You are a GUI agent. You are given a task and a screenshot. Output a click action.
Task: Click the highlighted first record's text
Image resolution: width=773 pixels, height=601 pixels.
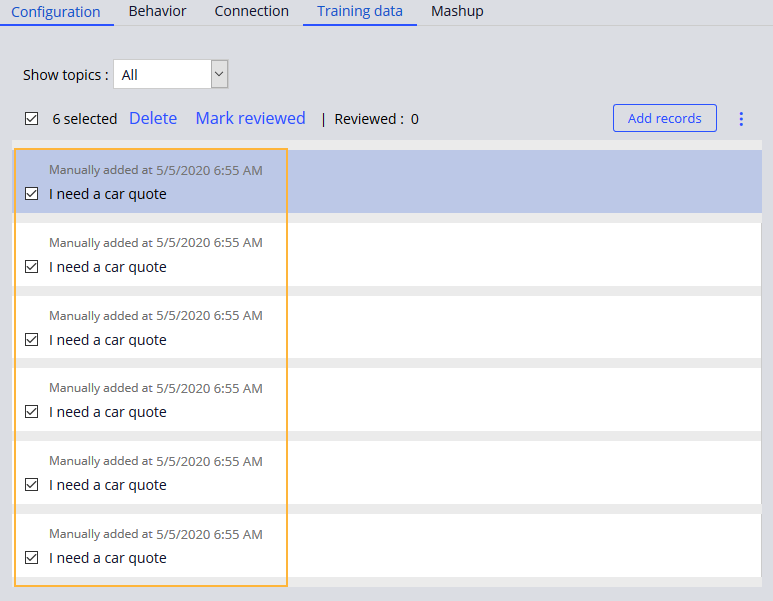(x=108, y=194)
